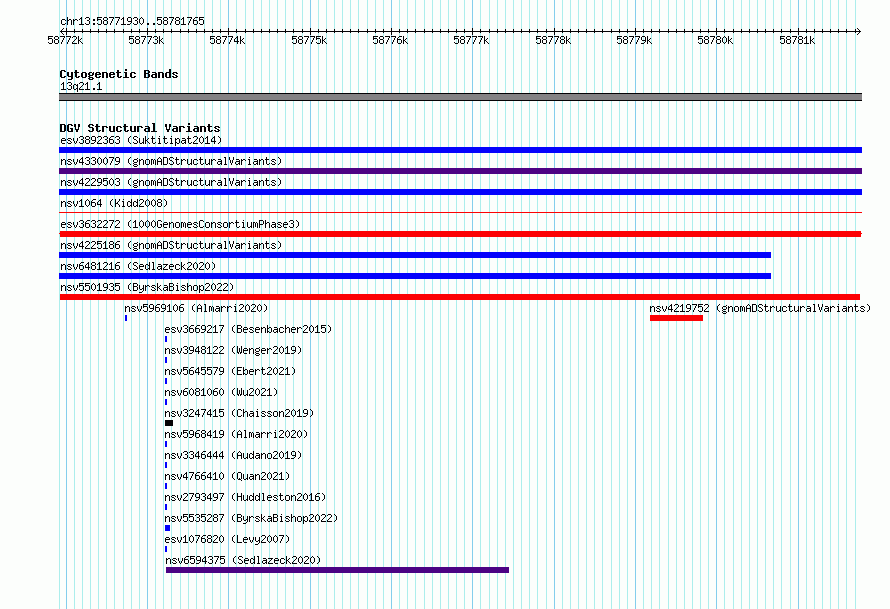Select the purple bar under nsv6594375
Screen dimensions: 890x609
point(337,570)
